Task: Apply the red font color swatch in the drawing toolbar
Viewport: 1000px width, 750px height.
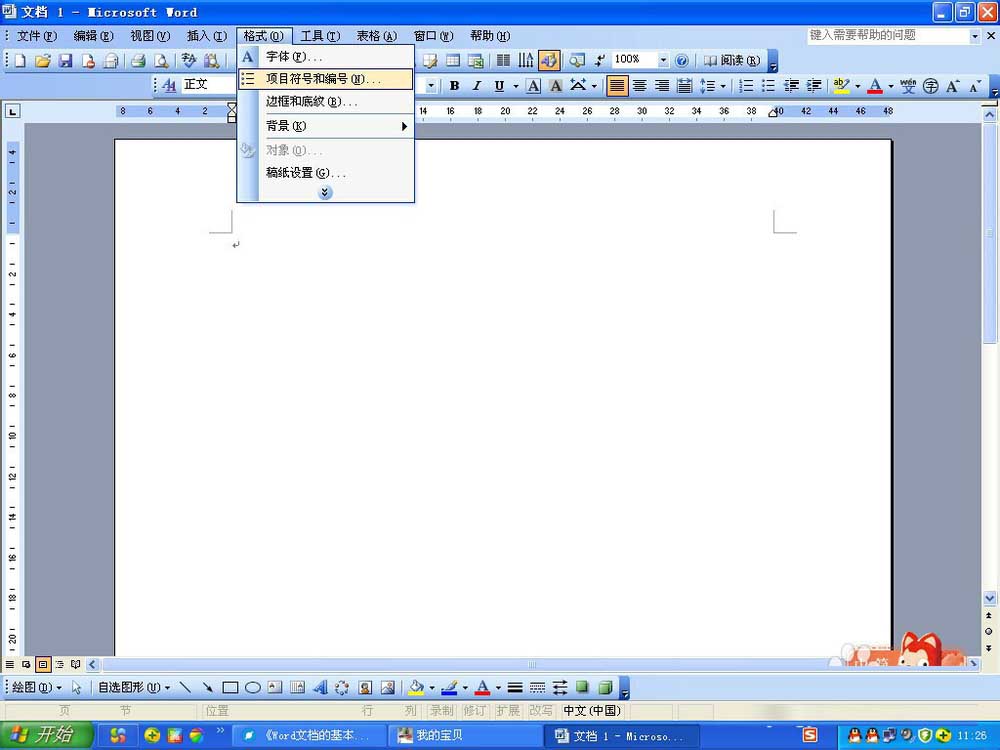Action: pyautogui.click(x=482, y=688)
